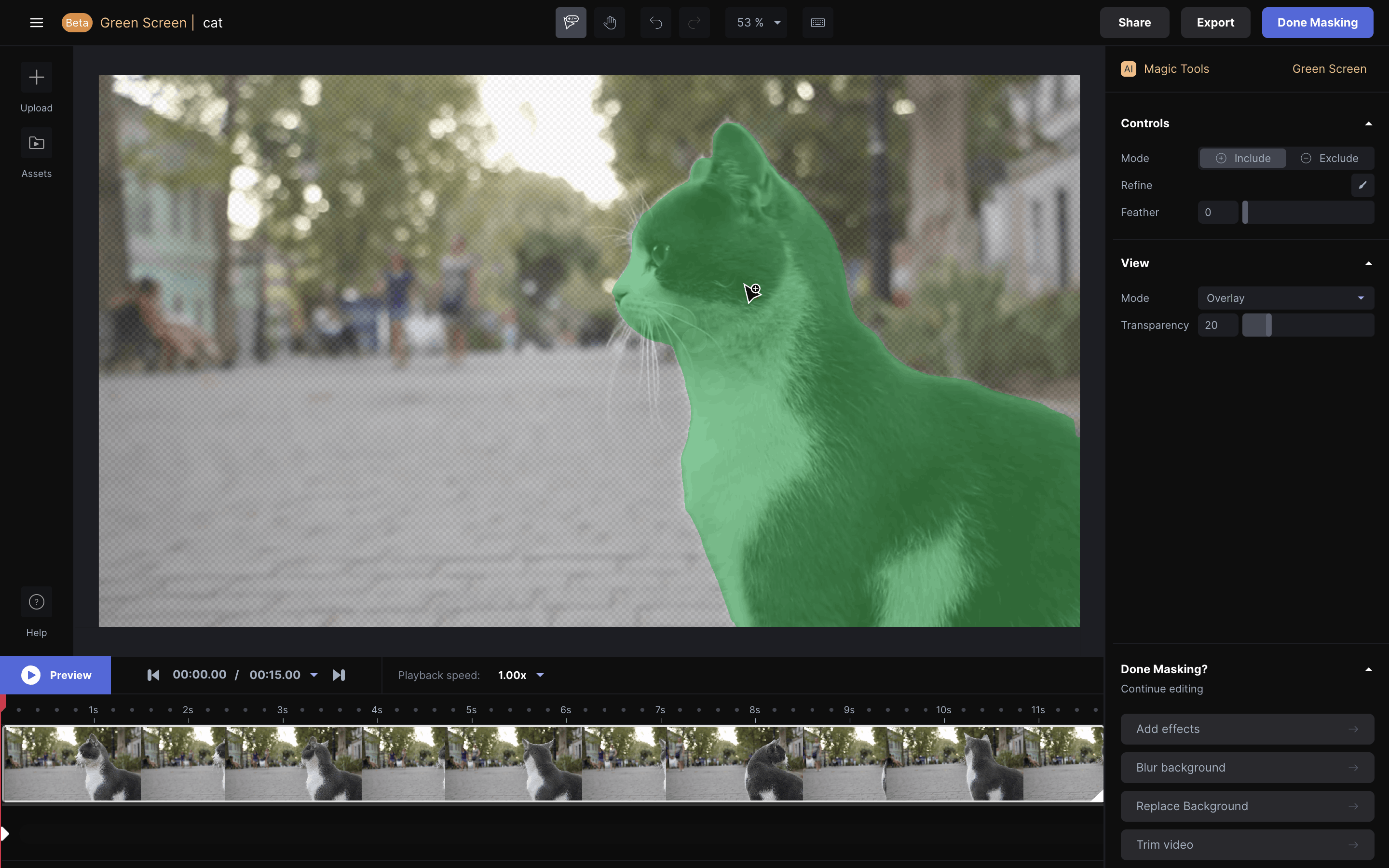The width and height of the screenshot is (1389, 868).
Task: Select the magic mask pointer tool
Action: pos(571,23)
